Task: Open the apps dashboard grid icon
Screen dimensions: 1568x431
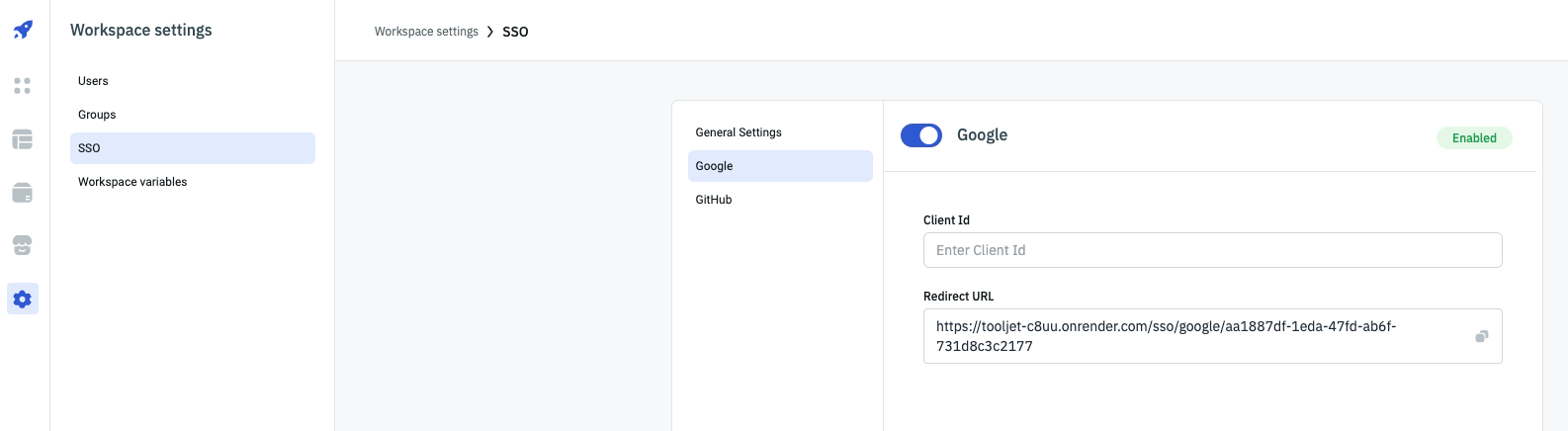Action: pos(23,86)
